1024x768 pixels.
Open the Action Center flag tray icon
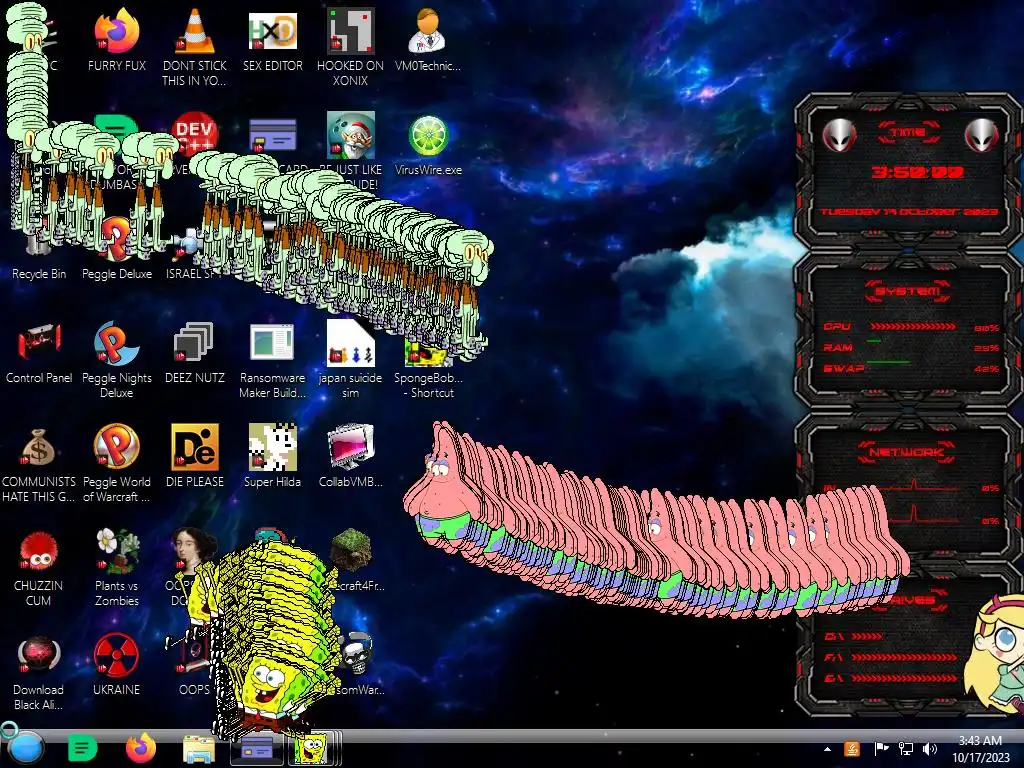click(x=881, y=749)
